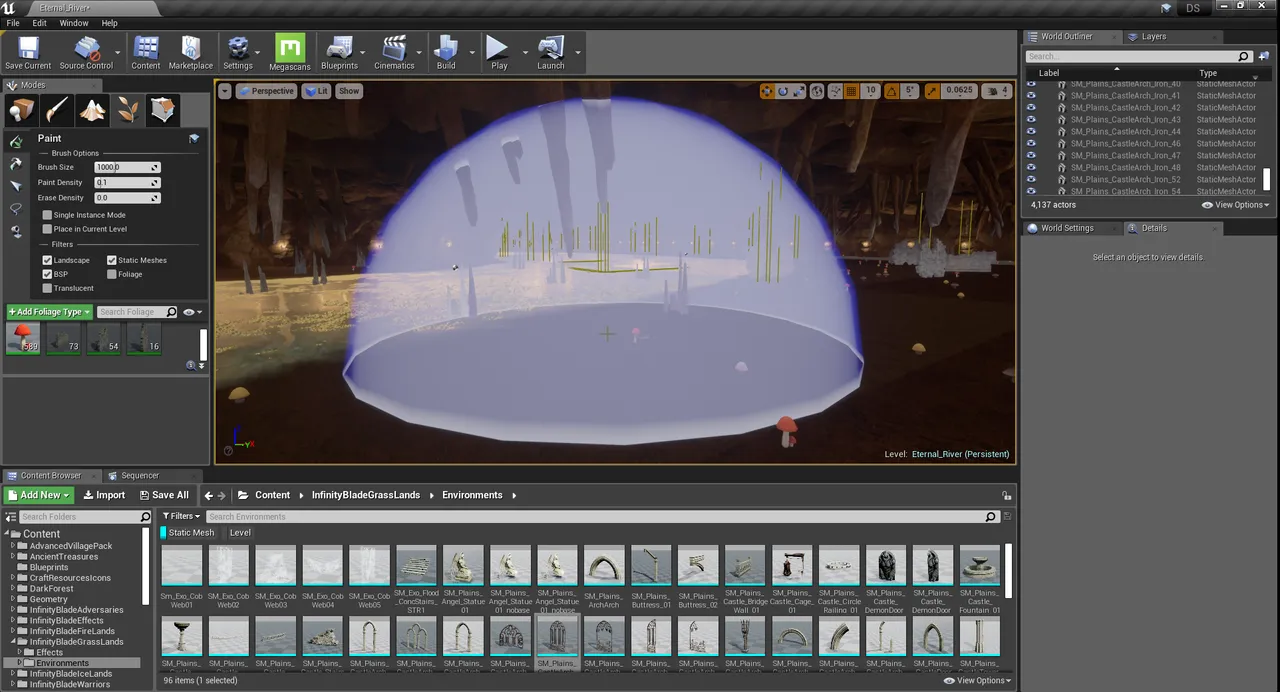
Task: Open Settings in the main toolbar
Action: pyautogui.click(x=238, y=53)
